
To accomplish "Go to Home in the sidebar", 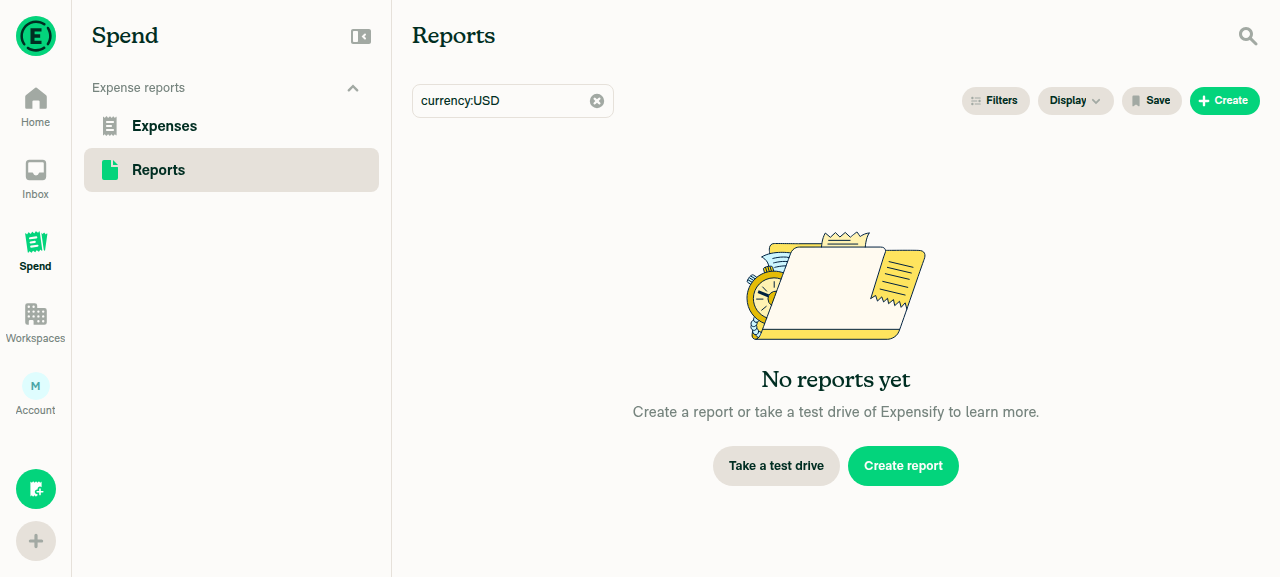I will point(36,108).
